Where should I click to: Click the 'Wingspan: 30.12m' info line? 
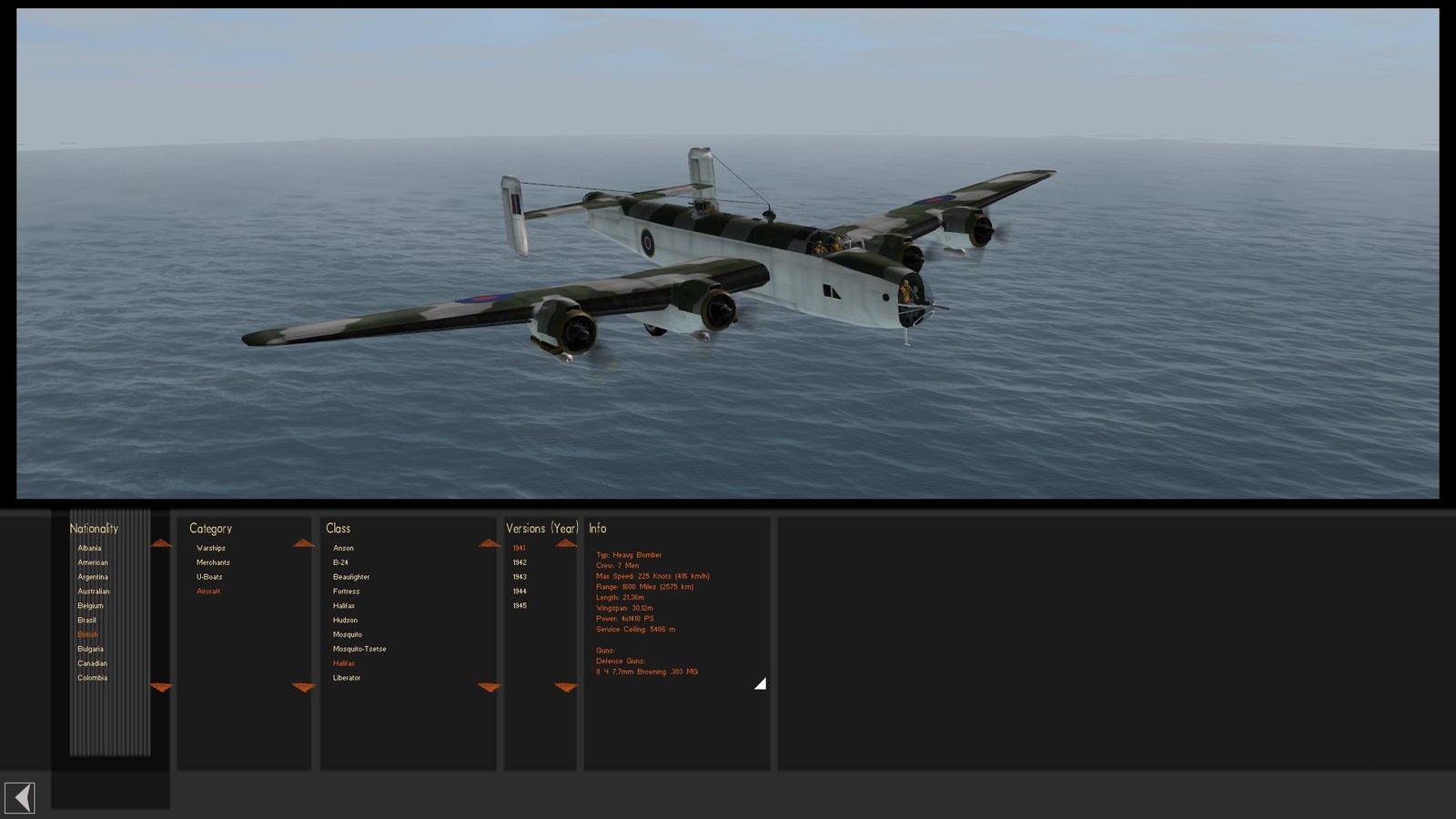click(624, 608)
